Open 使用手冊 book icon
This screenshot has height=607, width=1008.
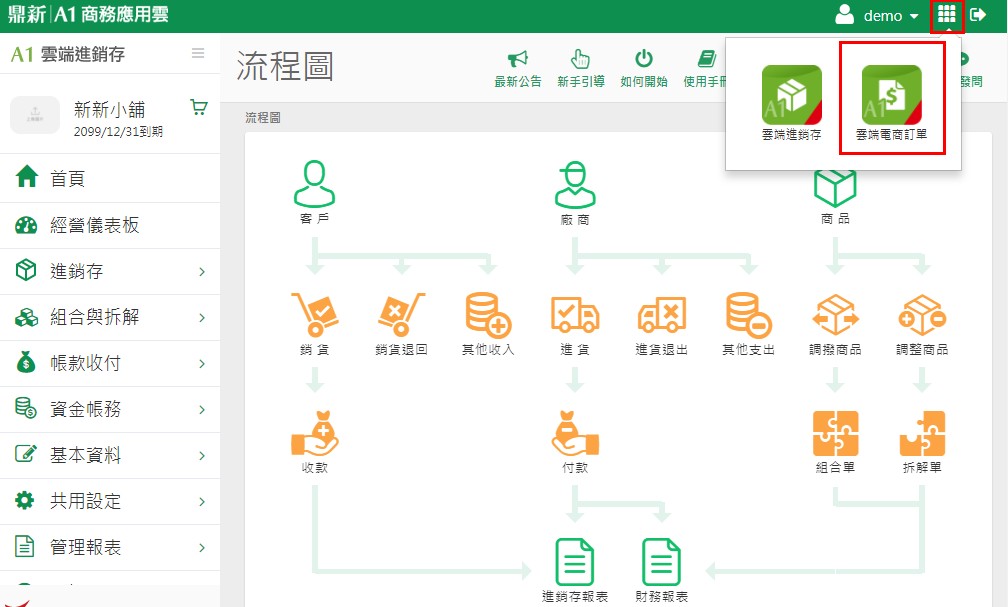click(706, 59)
